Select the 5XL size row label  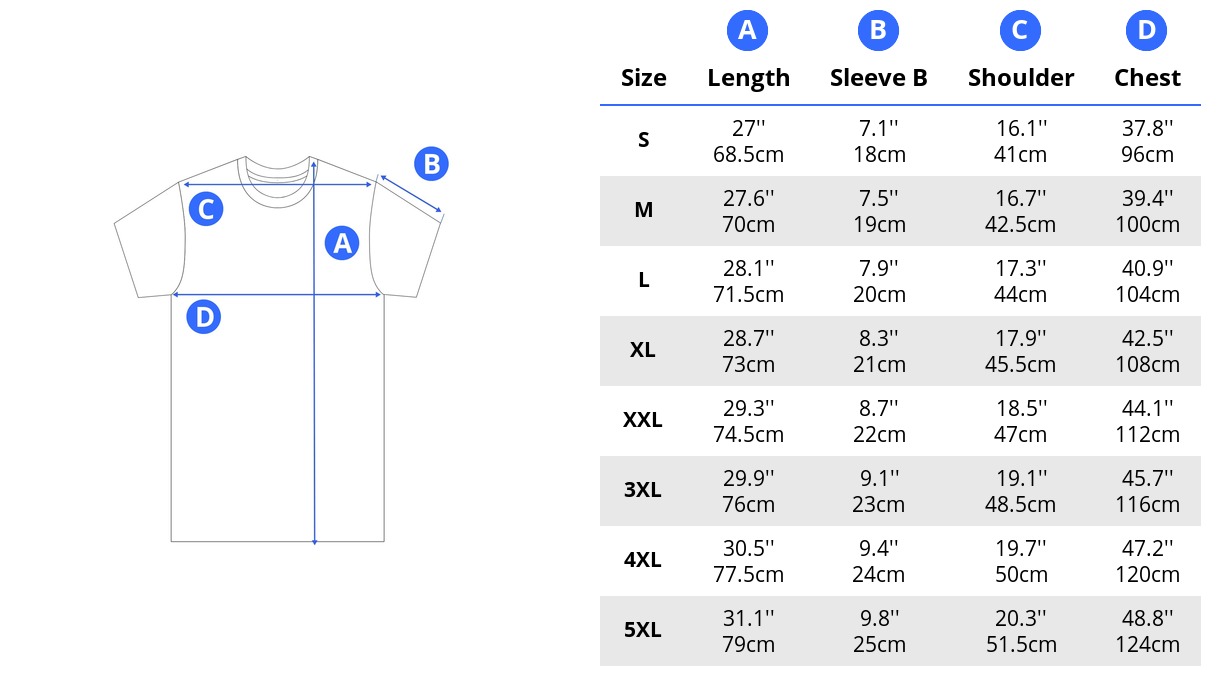coord(643,630)
